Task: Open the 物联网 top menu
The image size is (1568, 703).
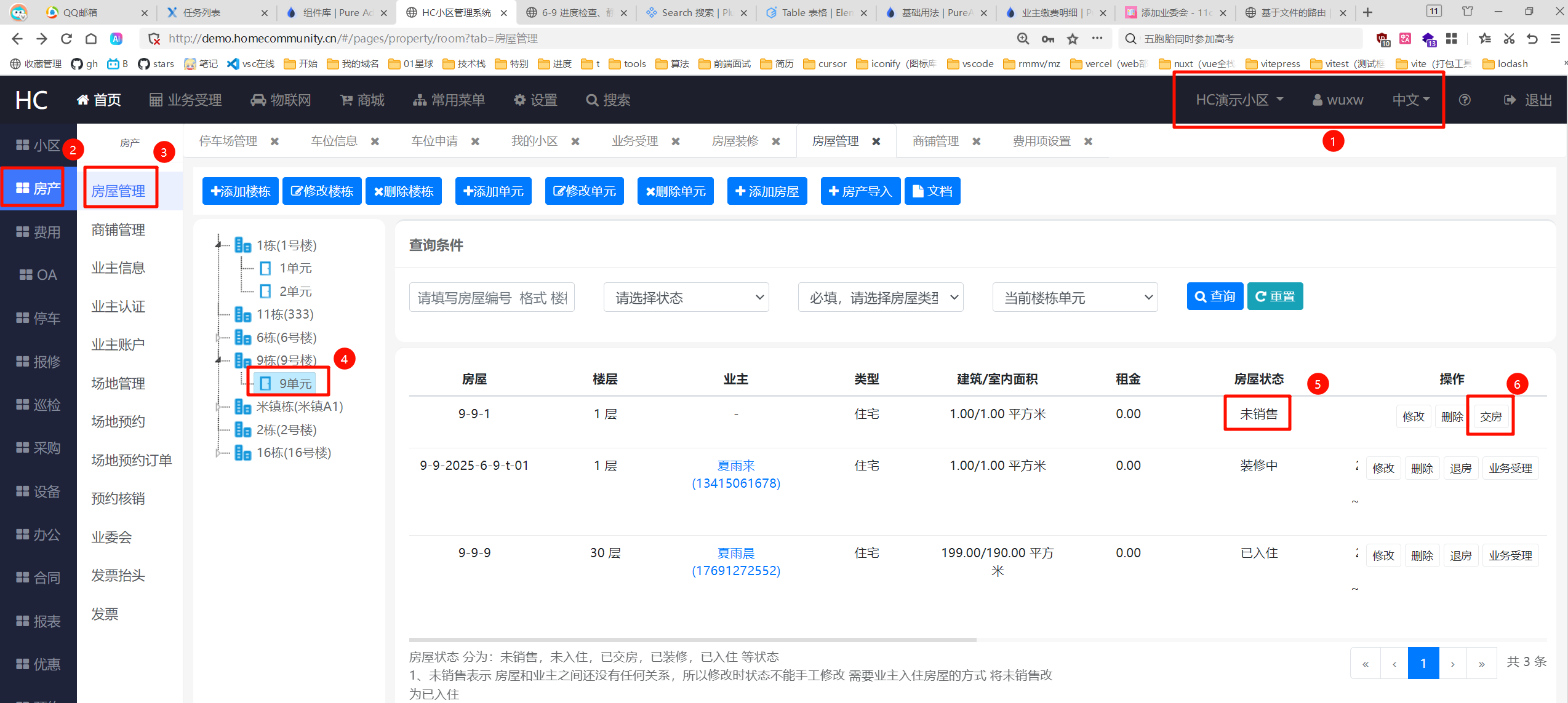Action: 281,100
